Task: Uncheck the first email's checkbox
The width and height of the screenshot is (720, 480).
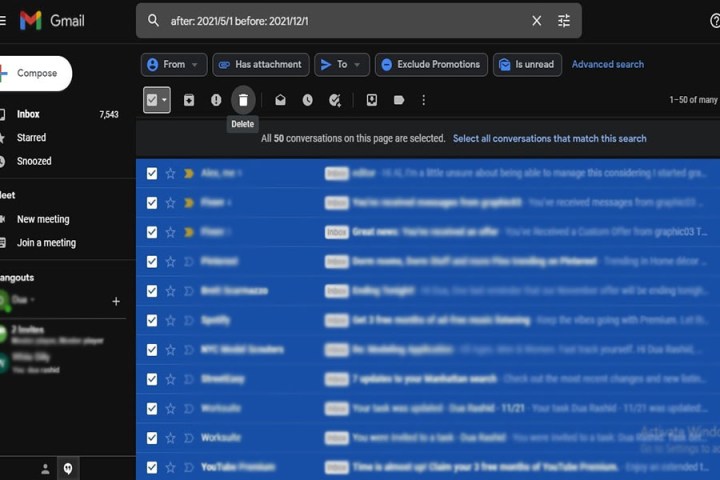Action: (x=152, y=173)
